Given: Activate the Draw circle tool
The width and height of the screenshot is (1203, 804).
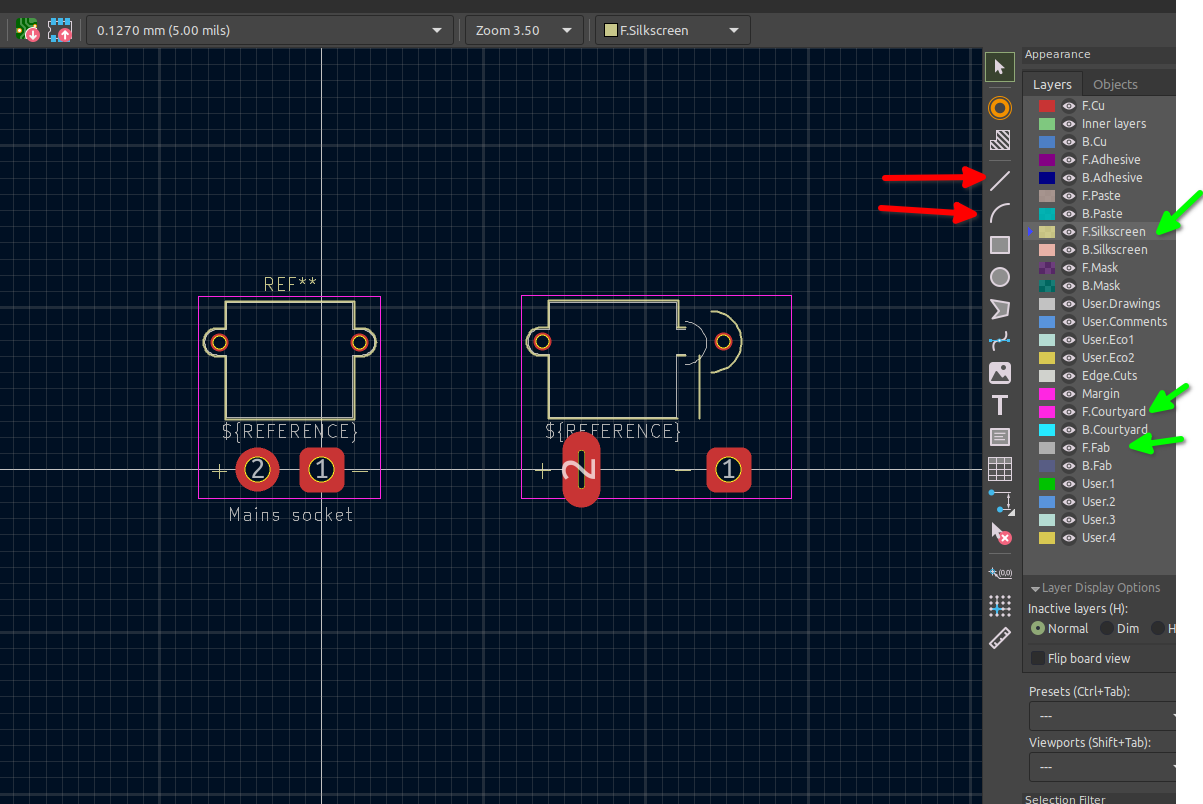Looking at the screenshot, I should pos(999,277).
